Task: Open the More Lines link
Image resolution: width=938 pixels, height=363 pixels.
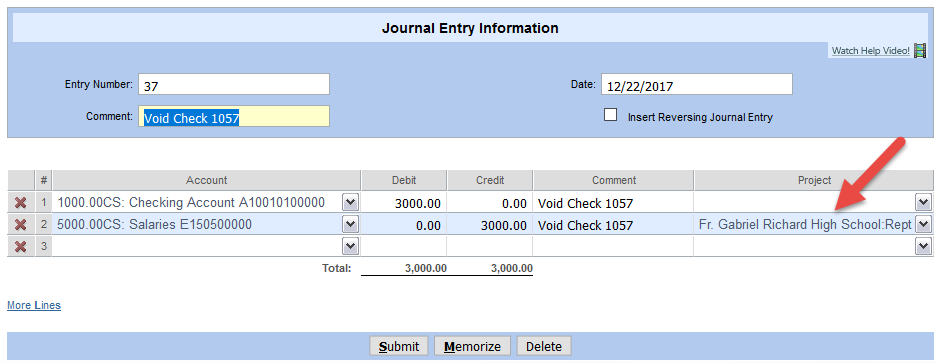Action: pos(34,306)
